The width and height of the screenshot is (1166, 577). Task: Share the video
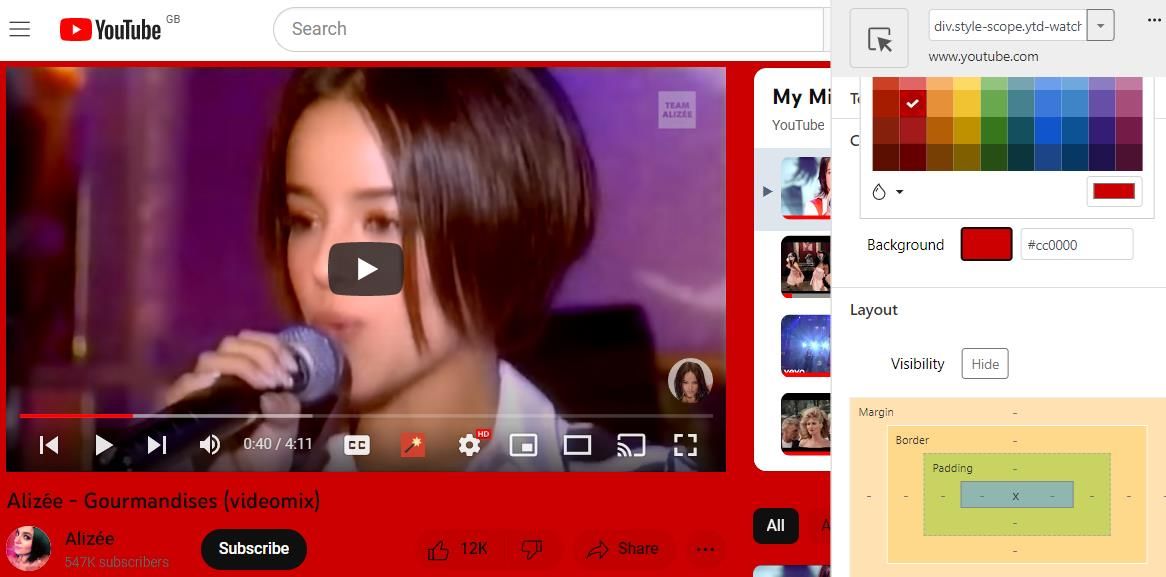click(x=623, y=549)
